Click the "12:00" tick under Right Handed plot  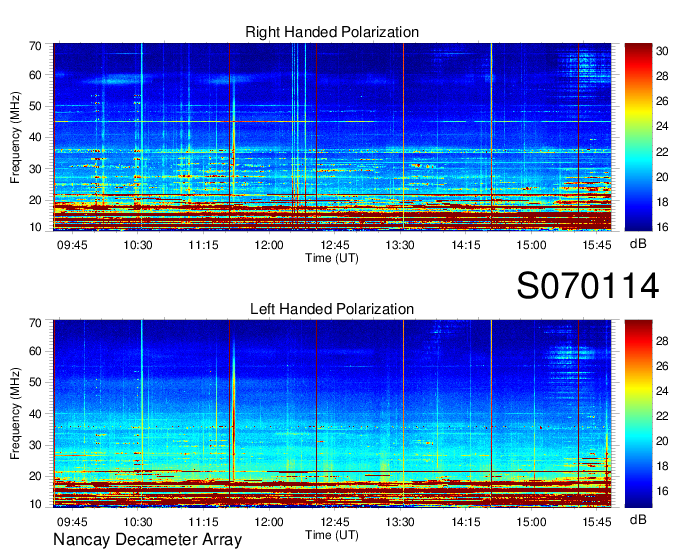269,245
